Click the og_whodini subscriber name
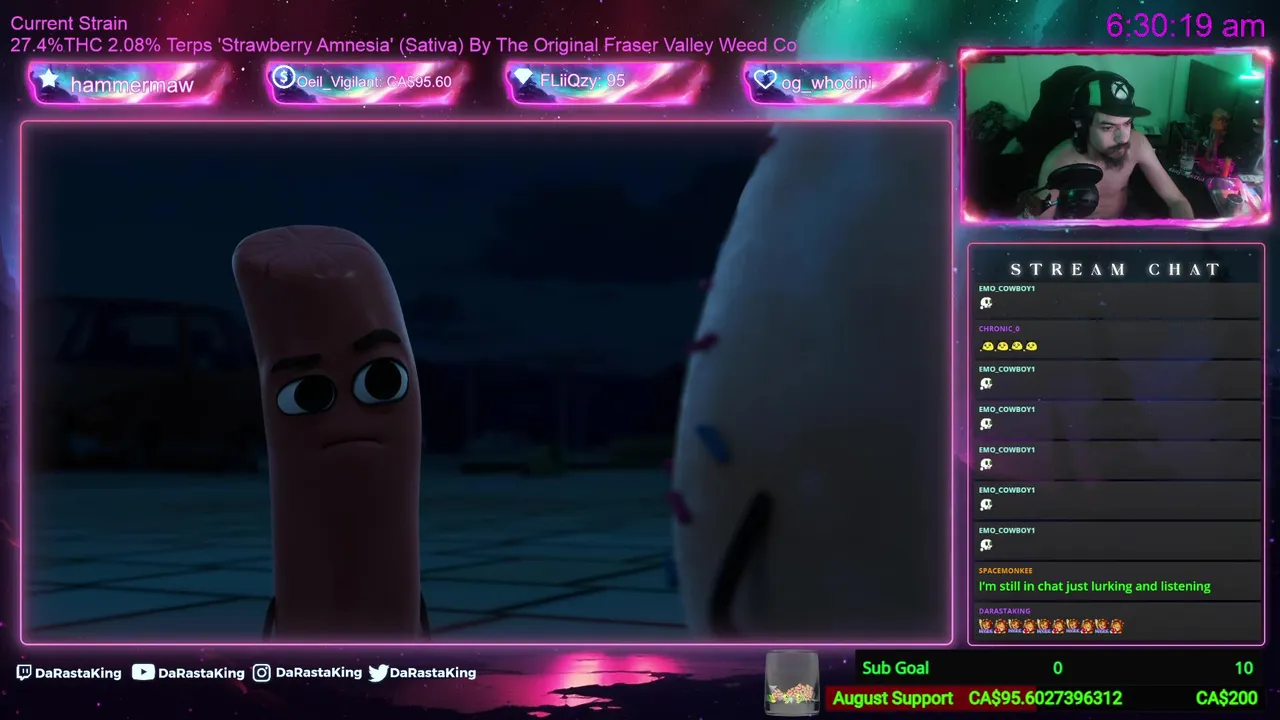1280x720 pixels. (826, 83)
